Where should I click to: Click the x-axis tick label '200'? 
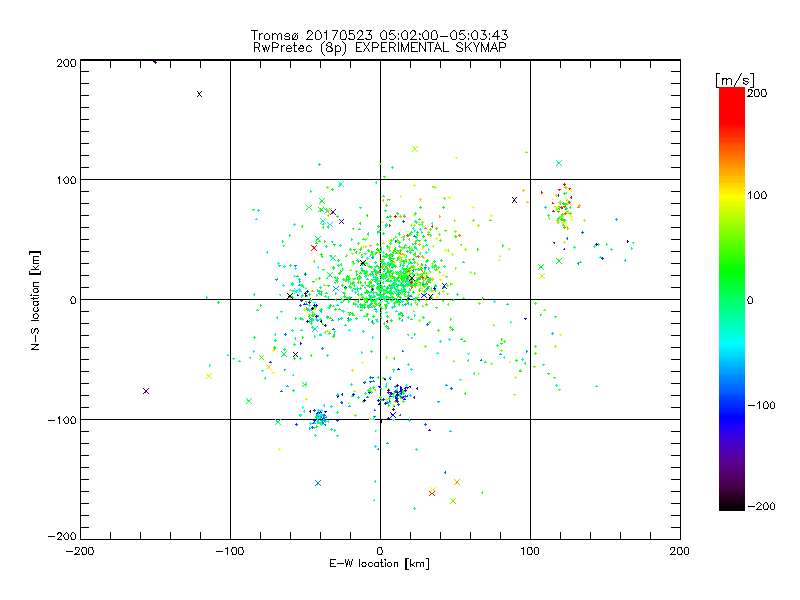(680, 551)
